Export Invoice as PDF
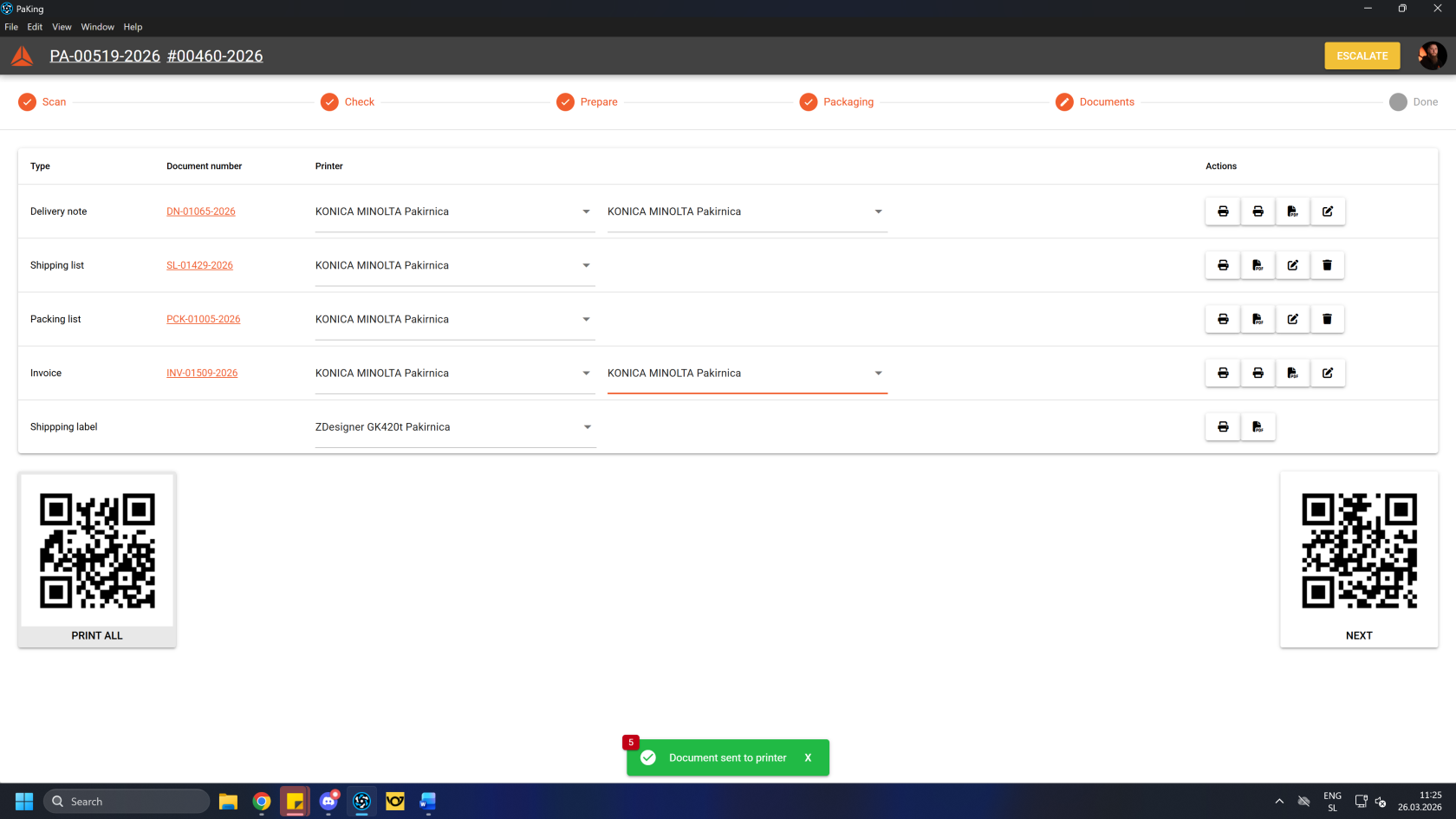The width and height of the screenshot is (1456, 819). click(1292, 373)
